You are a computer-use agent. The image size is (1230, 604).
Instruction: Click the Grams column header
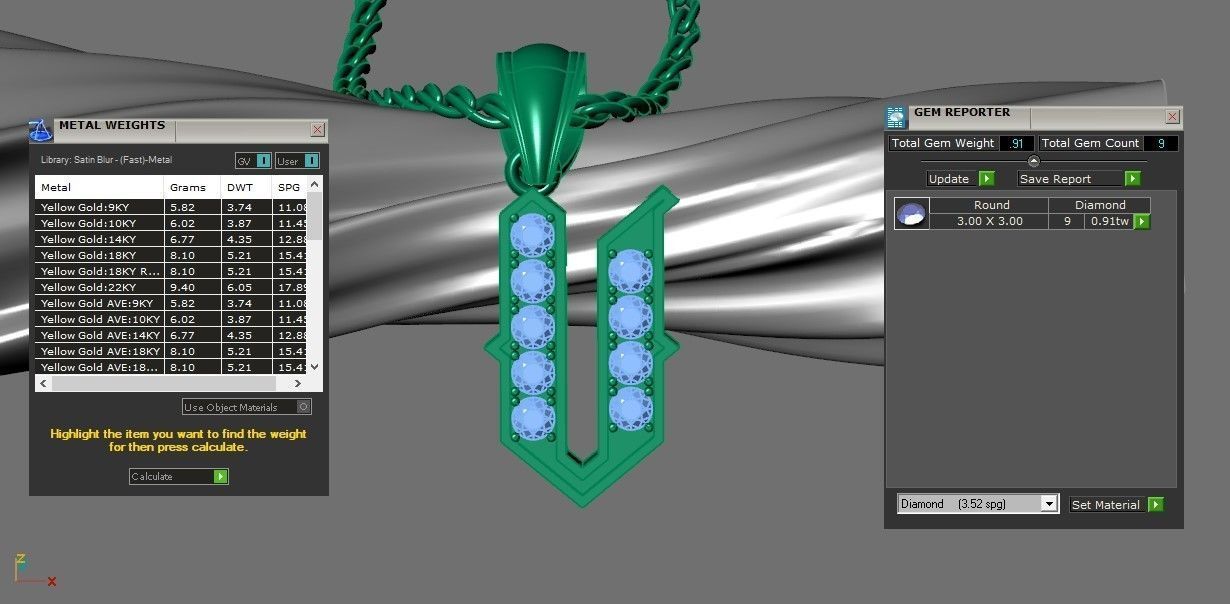[192, 187]
